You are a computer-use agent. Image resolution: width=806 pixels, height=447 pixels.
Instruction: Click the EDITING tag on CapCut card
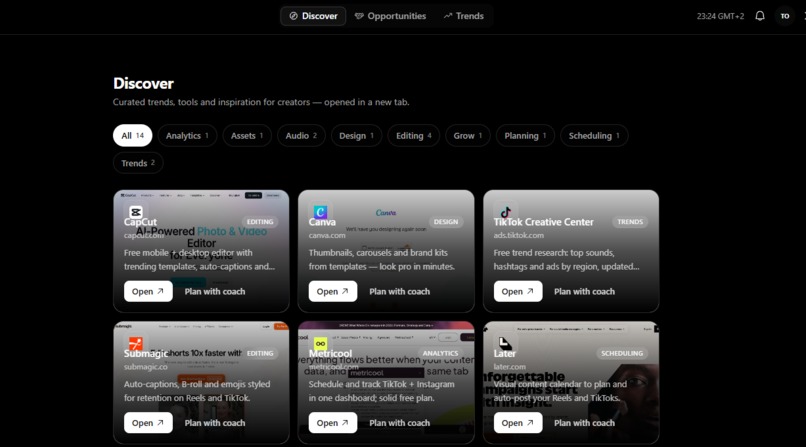coord(260,222)
